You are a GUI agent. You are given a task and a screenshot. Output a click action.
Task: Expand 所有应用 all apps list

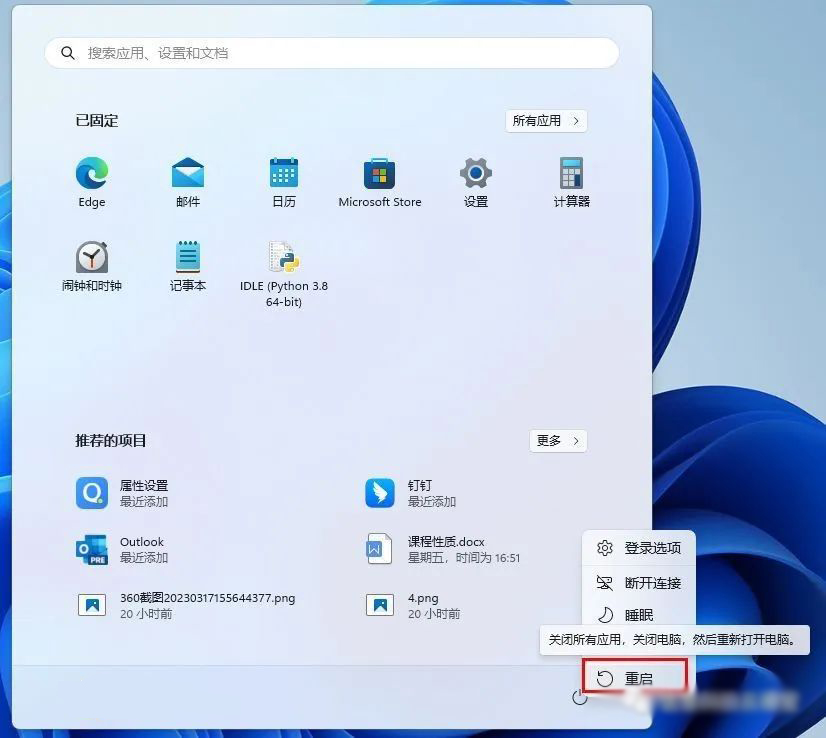pyautogui.click(x=546, y=121)
